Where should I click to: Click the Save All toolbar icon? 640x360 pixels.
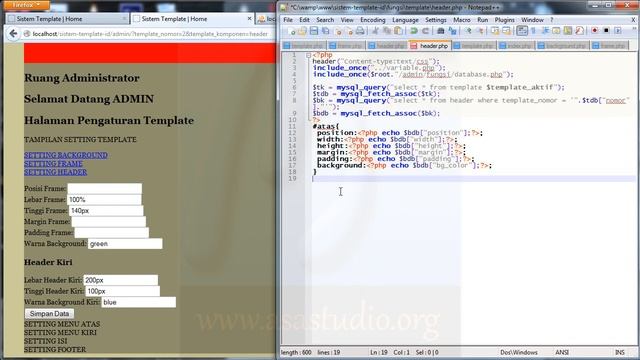(325, 31)
